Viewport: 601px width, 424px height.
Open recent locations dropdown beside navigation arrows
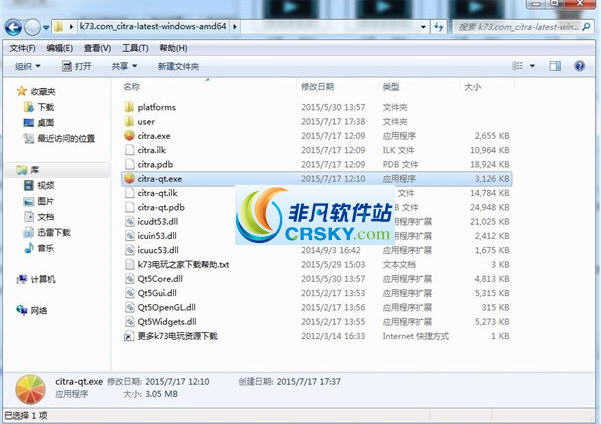tap(46, 28)
